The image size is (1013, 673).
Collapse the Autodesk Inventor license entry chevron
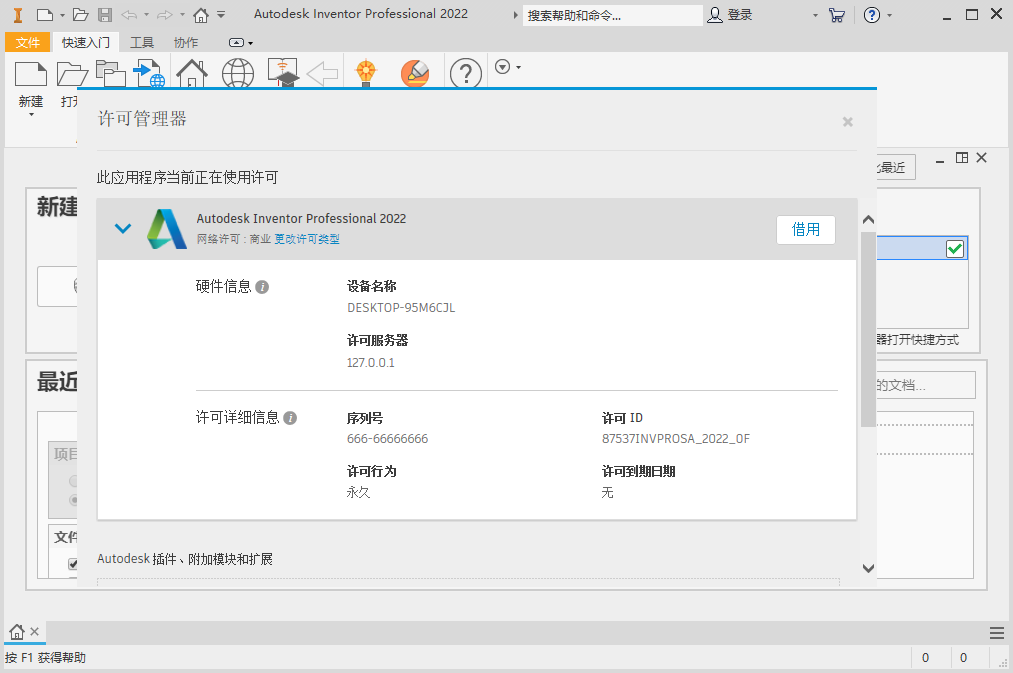pyautogui.click(x=123, y=229)
